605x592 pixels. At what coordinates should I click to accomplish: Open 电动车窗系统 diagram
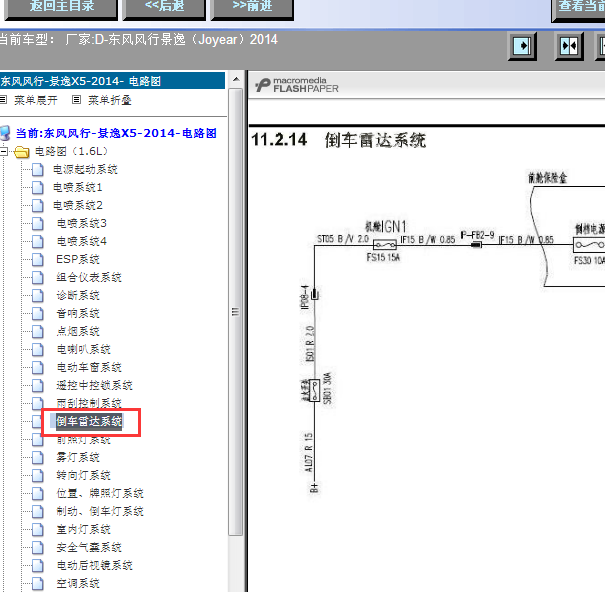pyautogui.click(x=89, y=367)
